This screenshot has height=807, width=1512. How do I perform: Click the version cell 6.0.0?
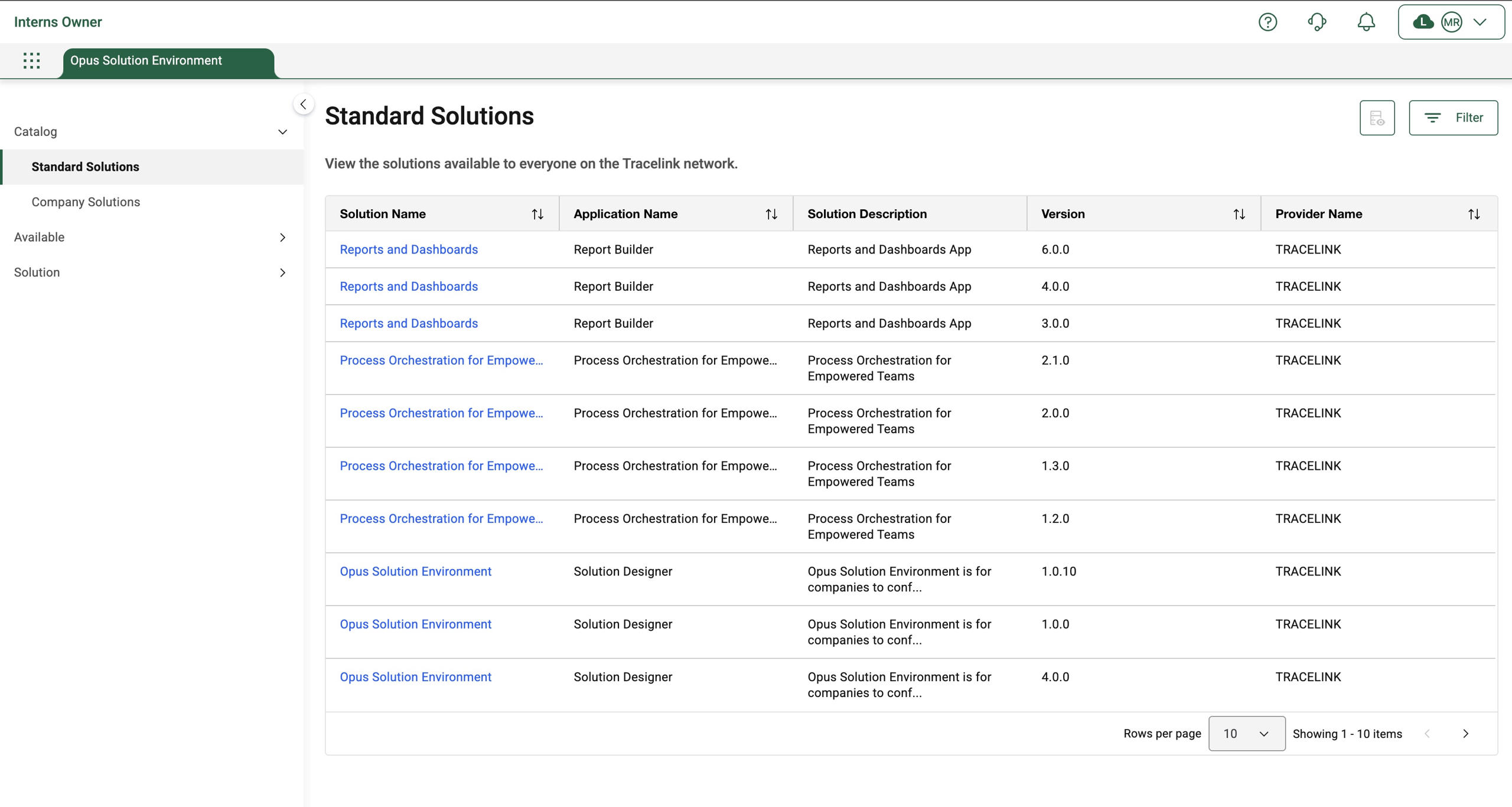point(1055,250)
